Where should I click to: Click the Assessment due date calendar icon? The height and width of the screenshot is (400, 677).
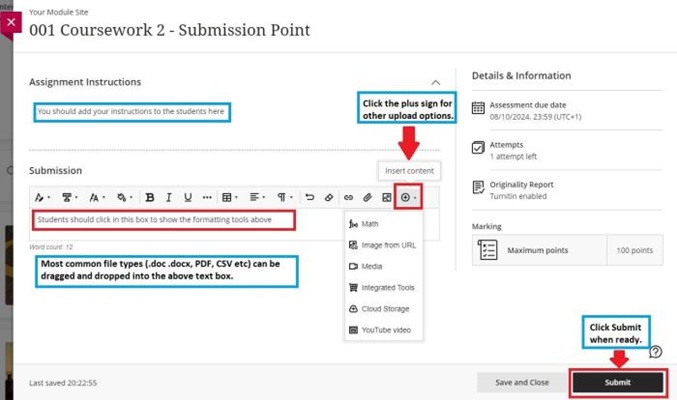coord(478,108)
